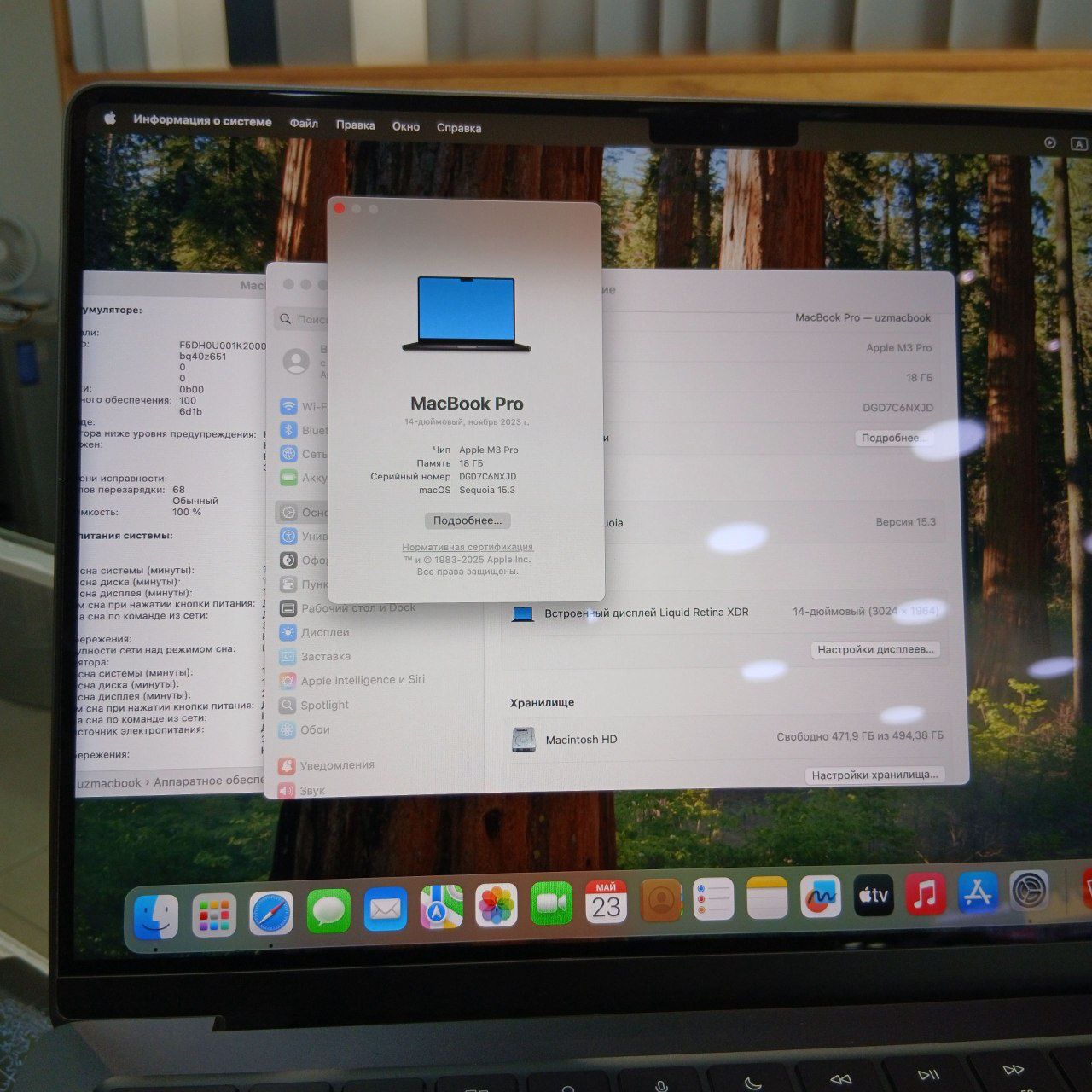Open the Apple TV app in Dock

[874, 895]
